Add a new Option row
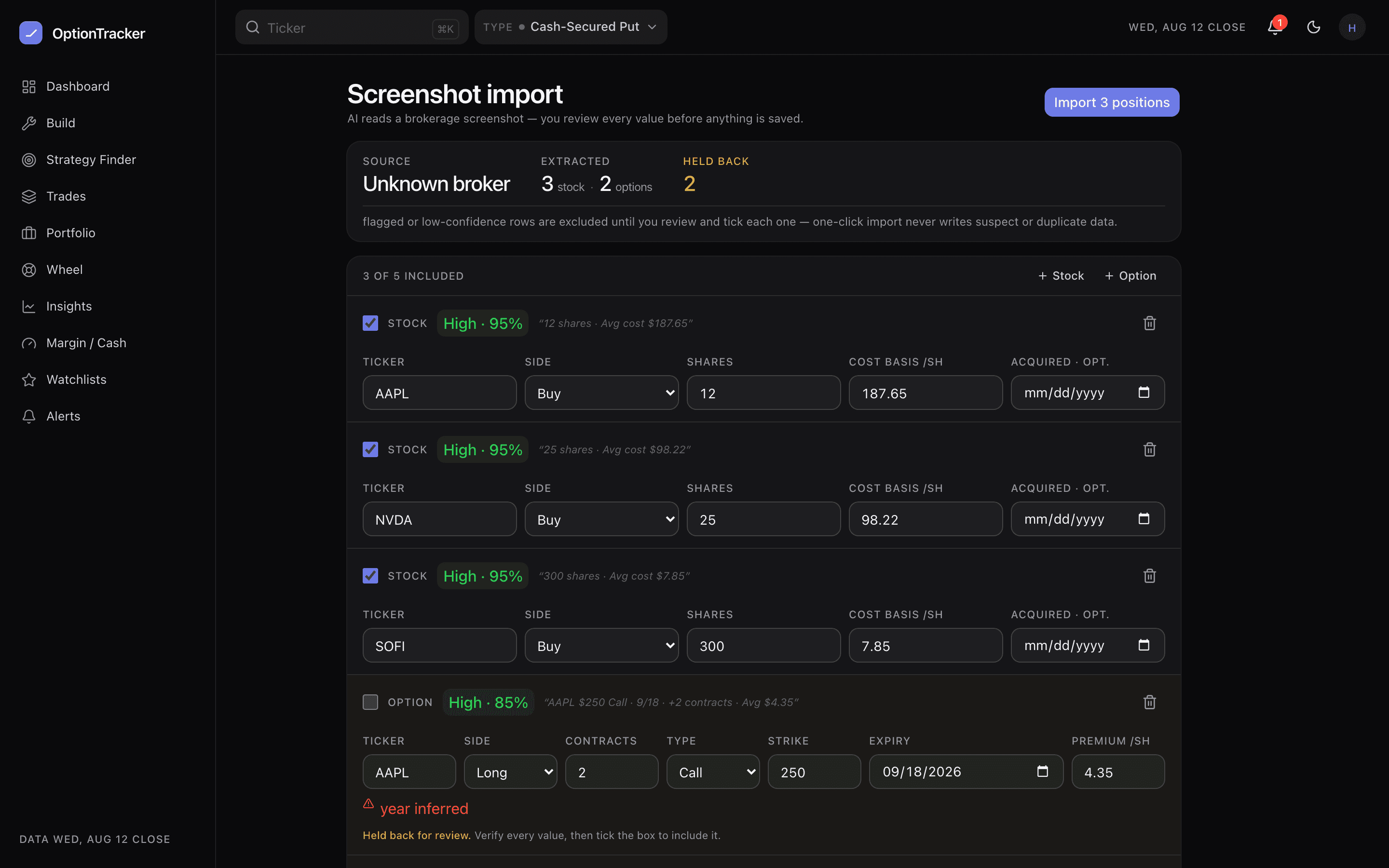 (1130, 276)
